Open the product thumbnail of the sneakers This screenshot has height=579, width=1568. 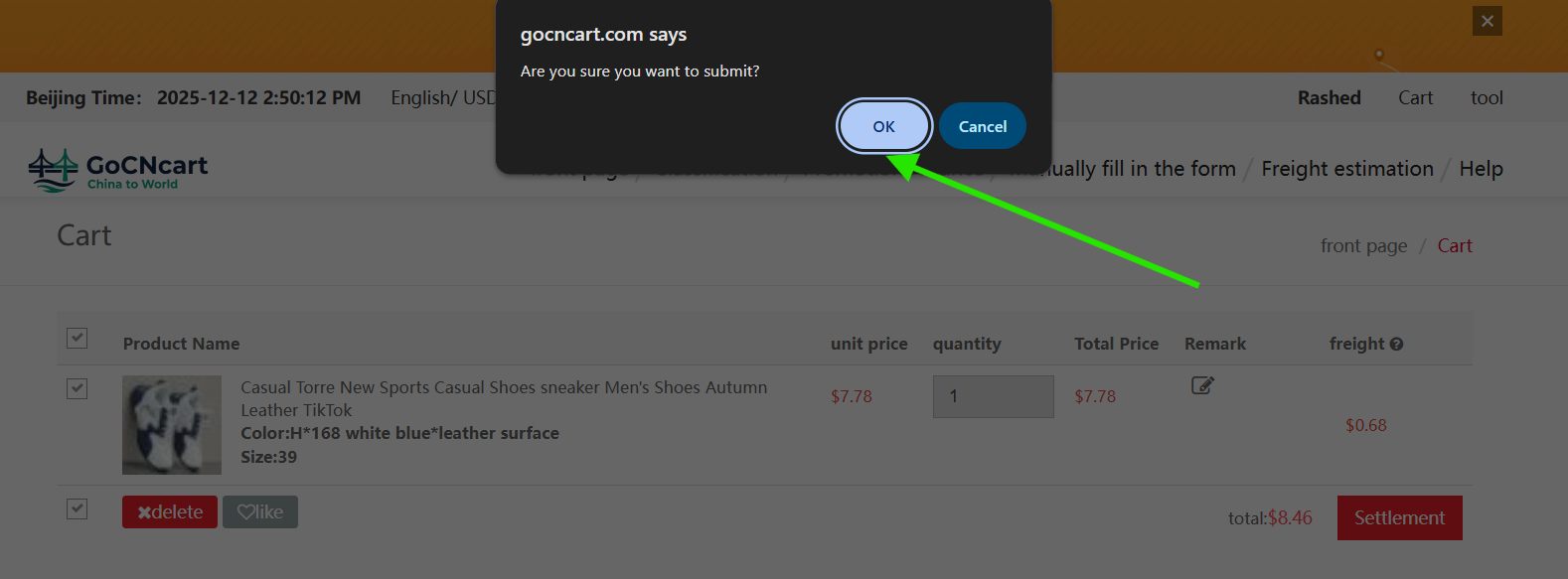[171, 425]
